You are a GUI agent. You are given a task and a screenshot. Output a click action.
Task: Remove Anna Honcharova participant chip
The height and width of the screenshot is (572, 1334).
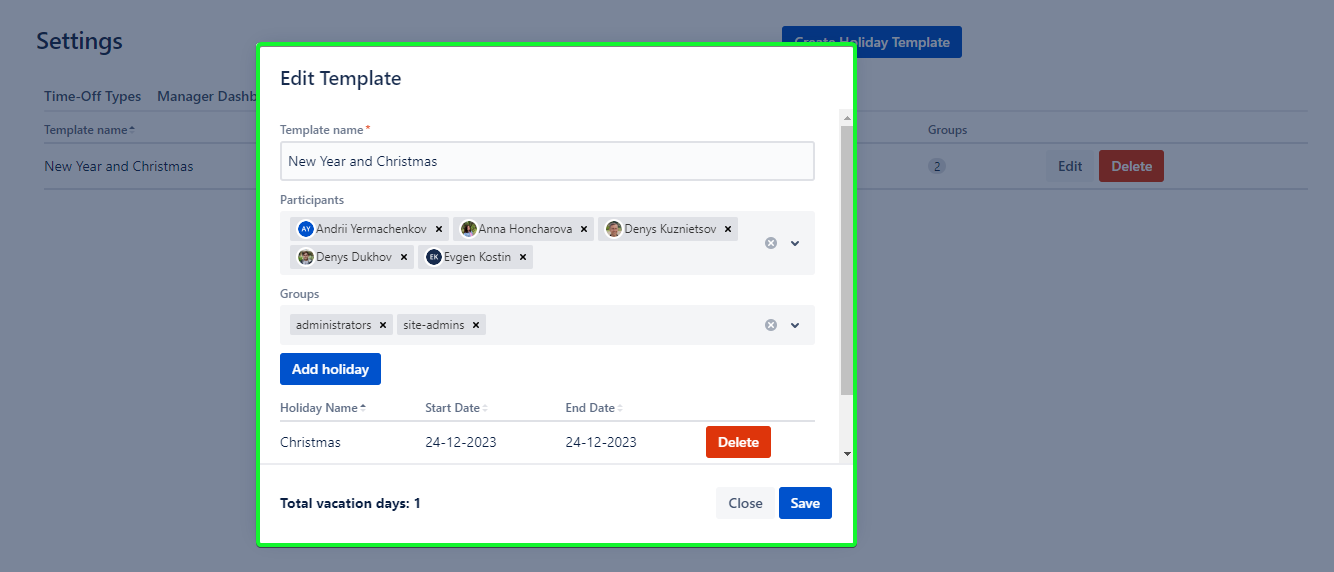[x=584, y=229]
